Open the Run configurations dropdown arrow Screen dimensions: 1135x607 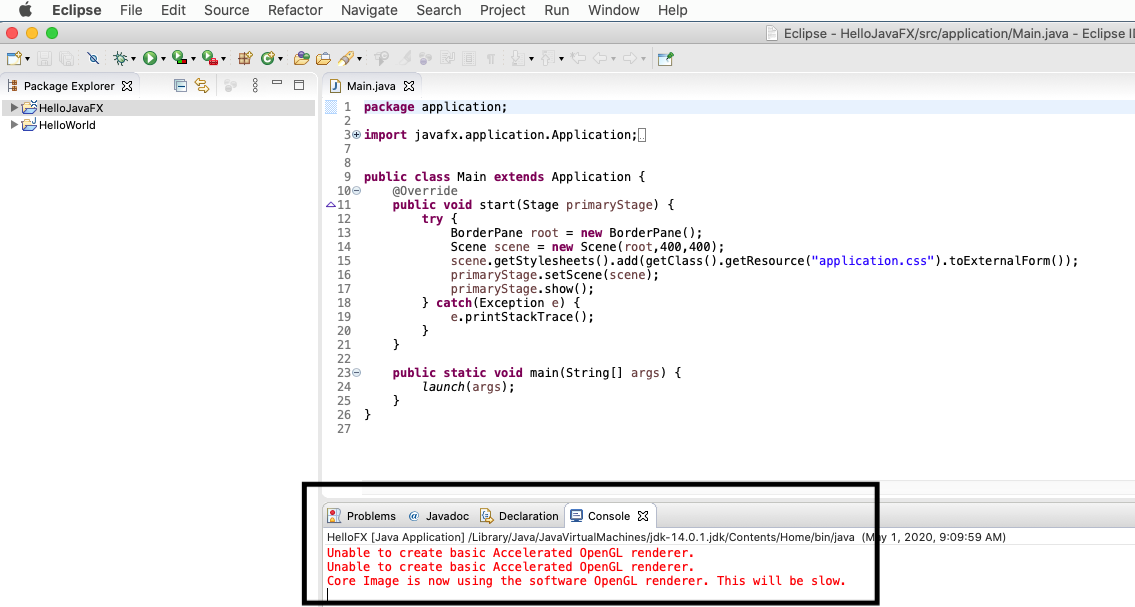(164, 59)
